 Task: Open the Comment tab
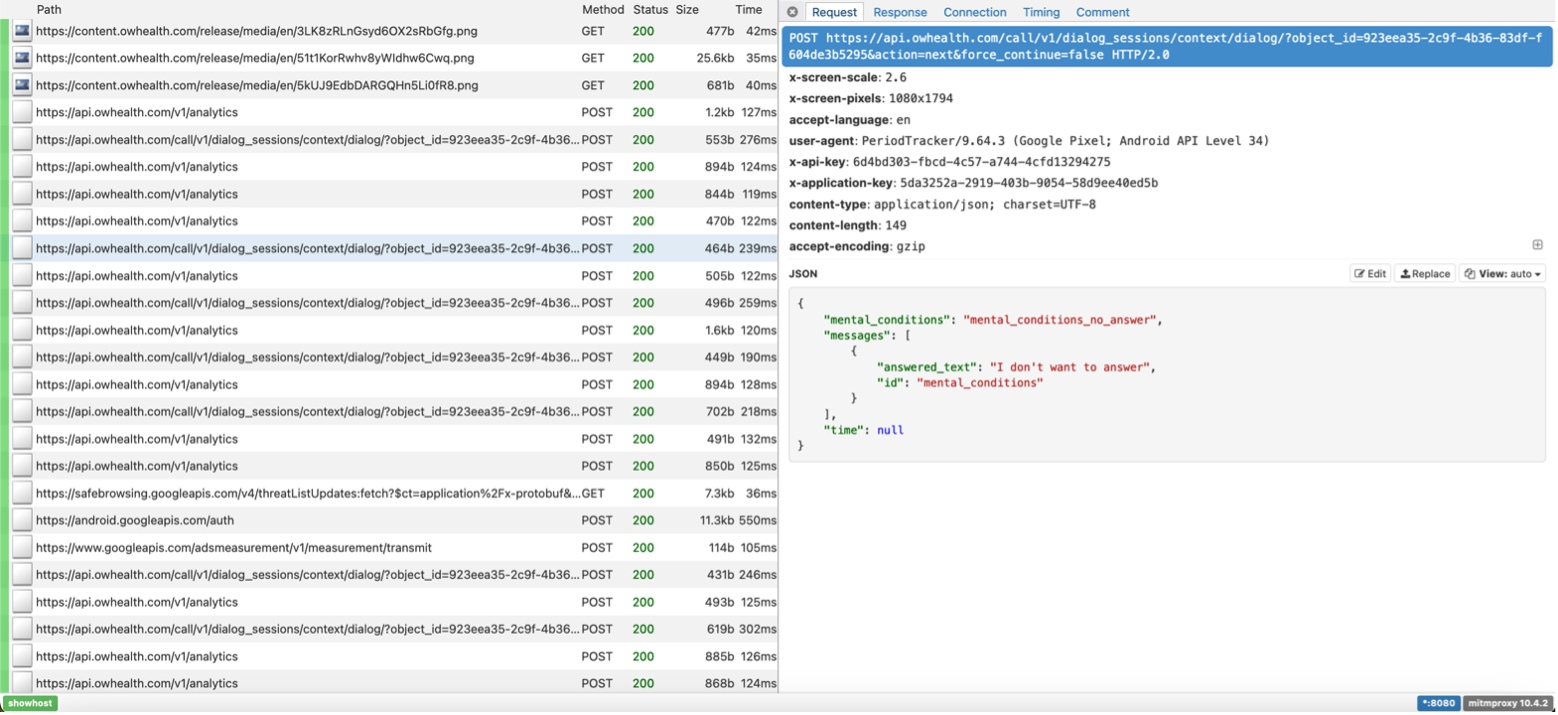1102,12
